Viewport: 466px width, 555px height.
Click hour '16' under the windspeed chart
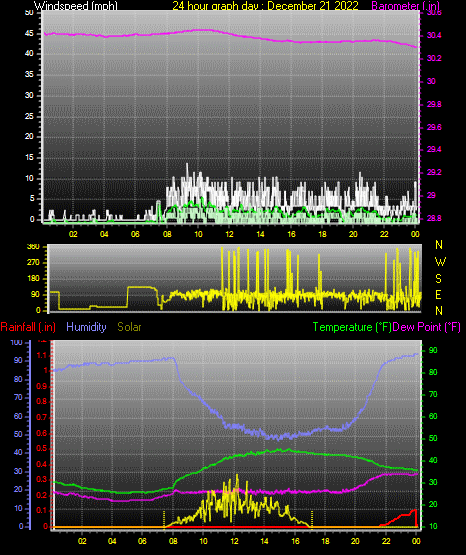291,234
